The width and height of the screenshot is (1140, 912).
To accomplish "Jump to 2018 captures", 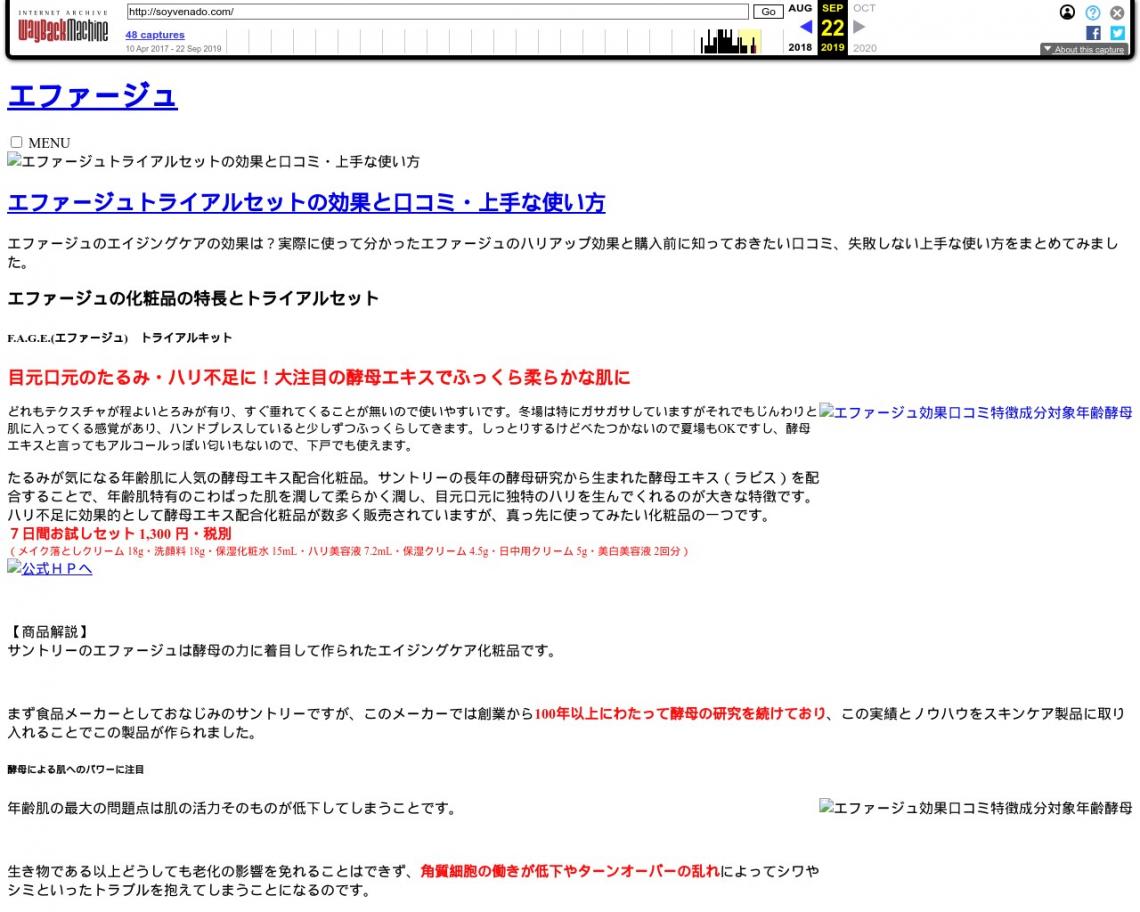I will (800, 47).
